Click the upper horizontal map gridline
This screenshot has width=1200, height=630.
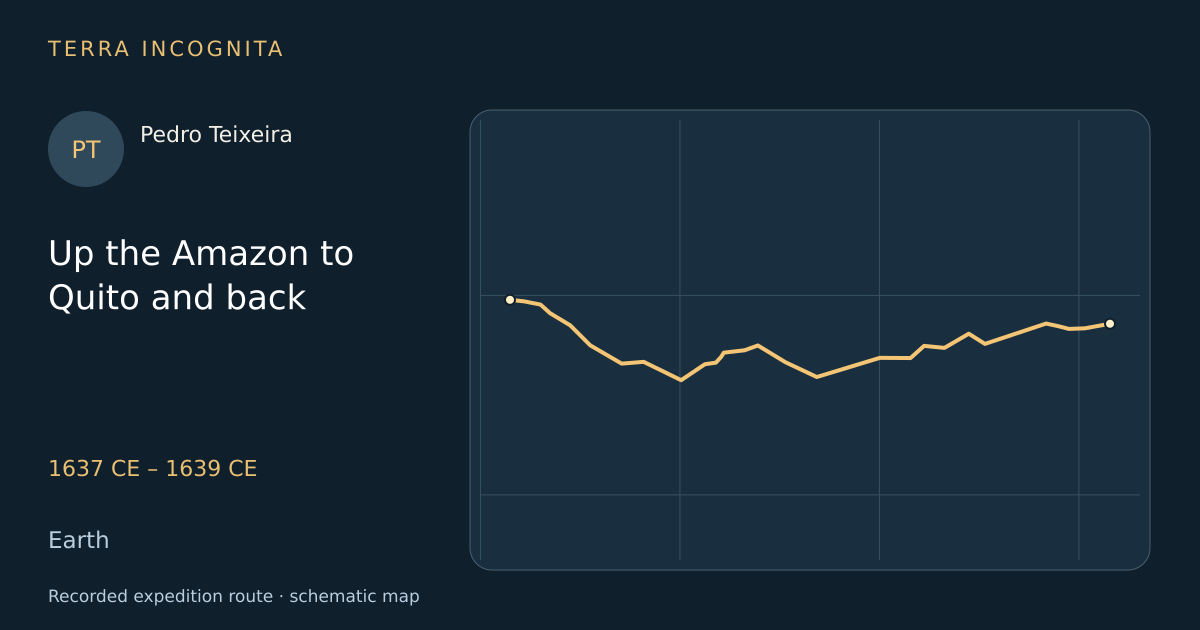click(x=810, y=295)
